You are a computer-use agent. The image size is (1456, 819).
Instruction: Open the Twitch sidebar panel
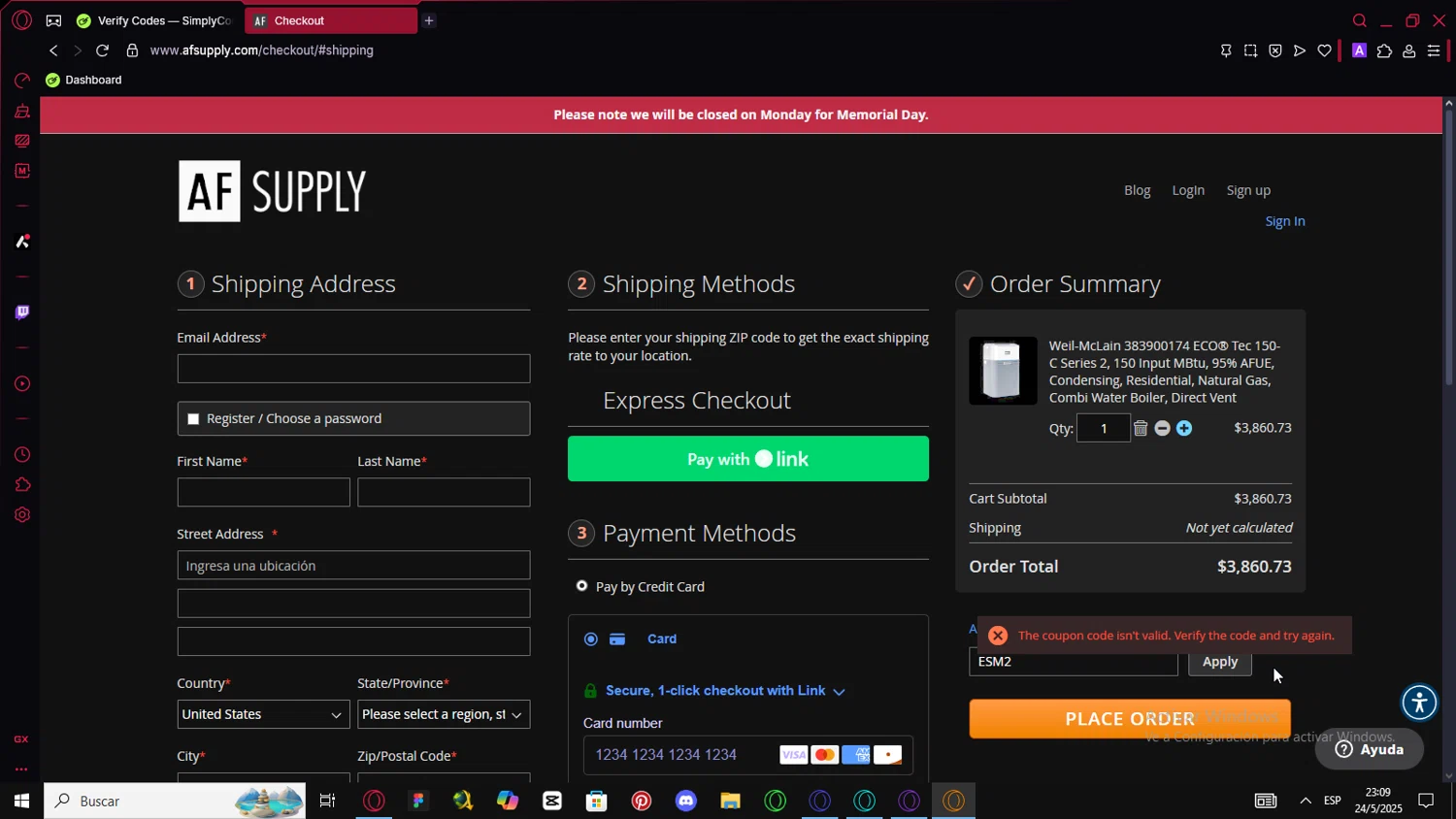coord(21,312)
